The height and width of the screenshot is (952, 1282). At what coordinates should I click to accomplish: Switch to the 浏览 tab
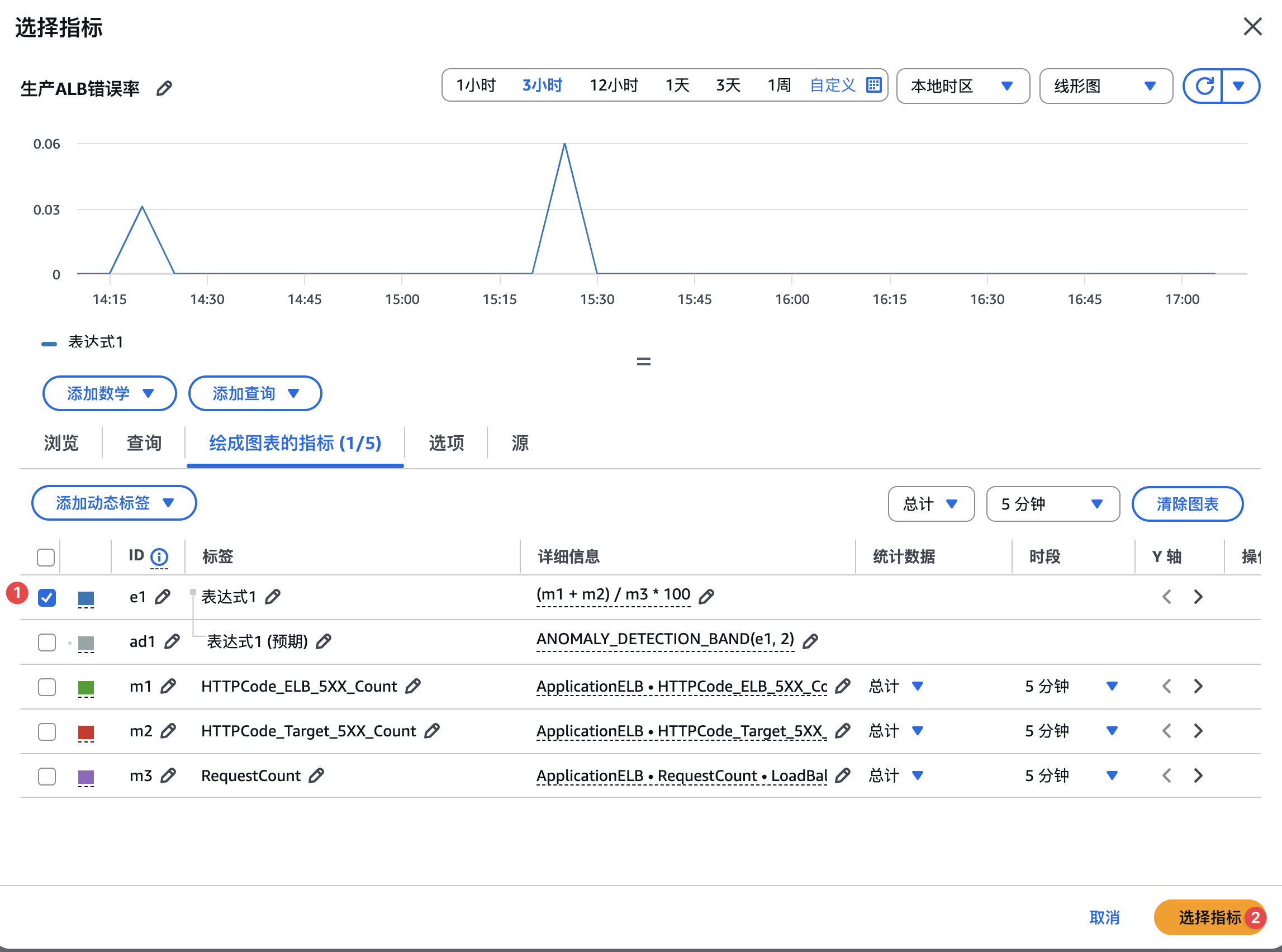coord(61,443)
